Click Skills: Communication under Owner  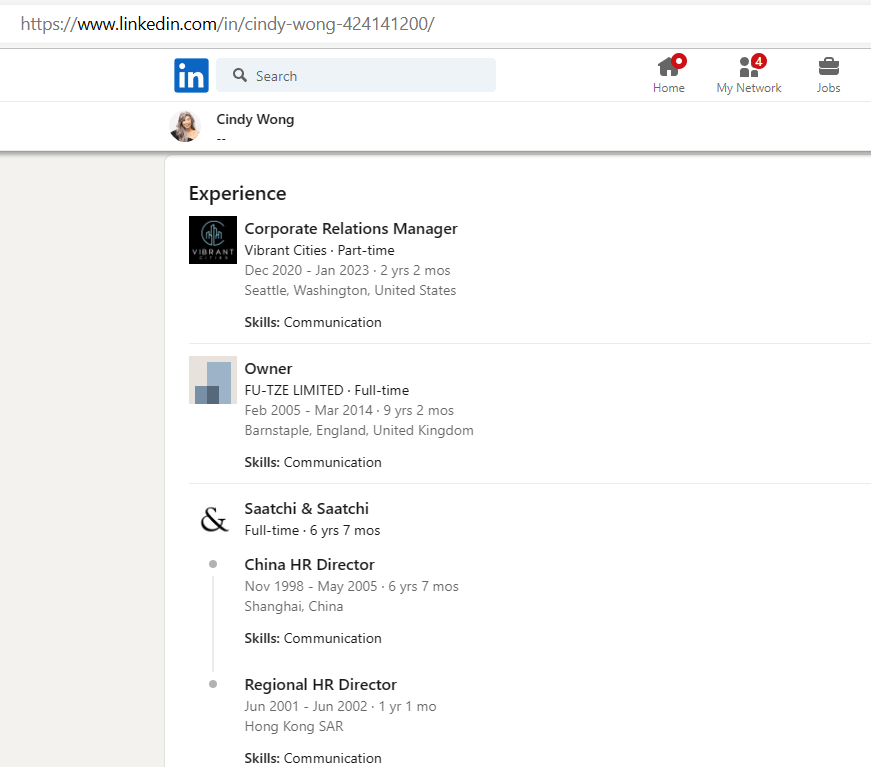coord(312,462)
